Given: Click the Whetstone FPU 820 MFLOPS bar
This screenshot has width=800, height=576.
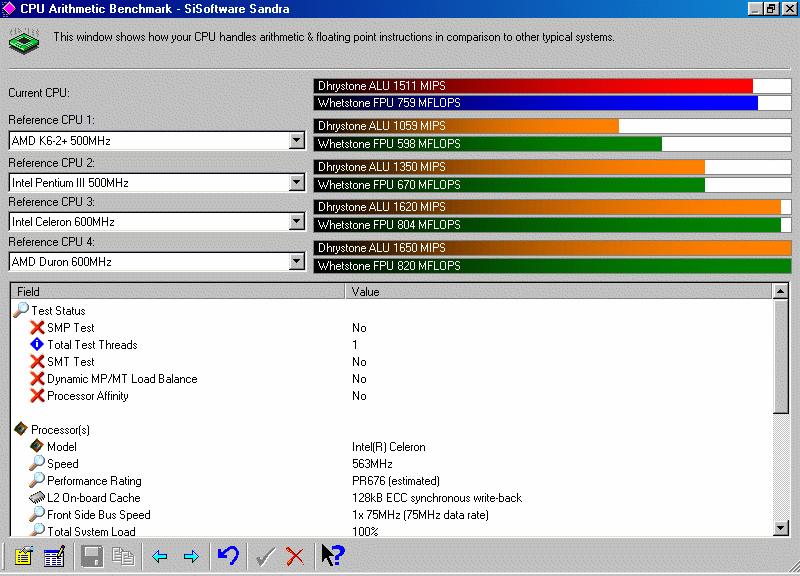Looking at the screenshot, I should pyautogui.click(x=552, y=266).
